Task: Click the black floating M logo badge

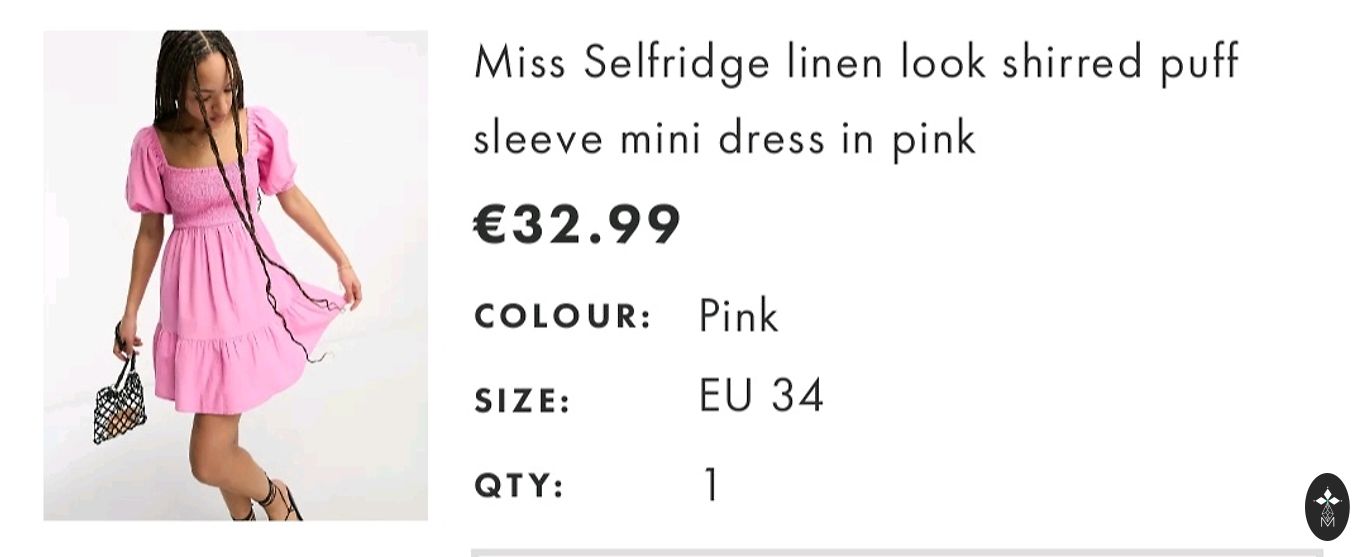Action: click(x=1327, y=507)
